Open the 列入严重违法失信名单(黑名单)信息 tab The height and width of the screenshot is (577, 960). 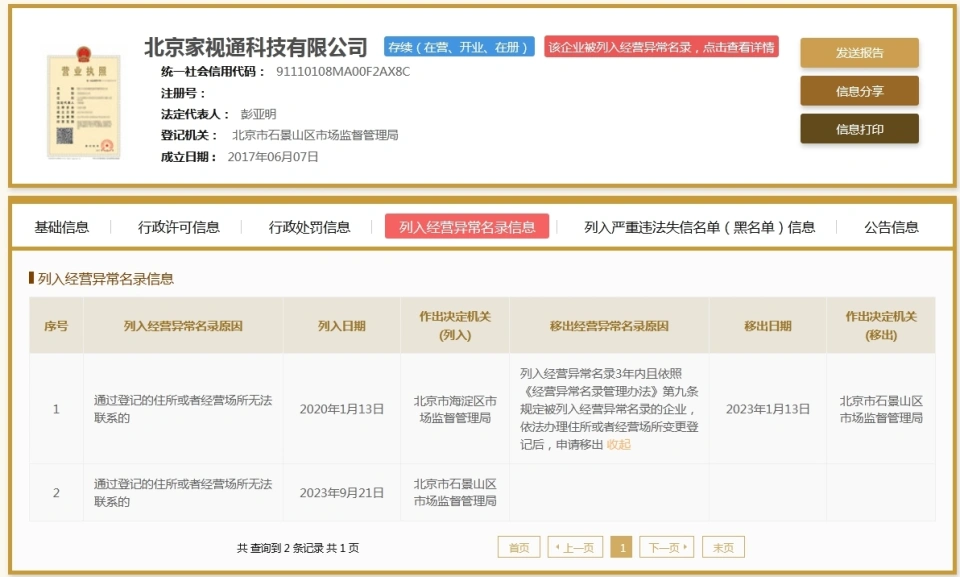click(699, 227)
